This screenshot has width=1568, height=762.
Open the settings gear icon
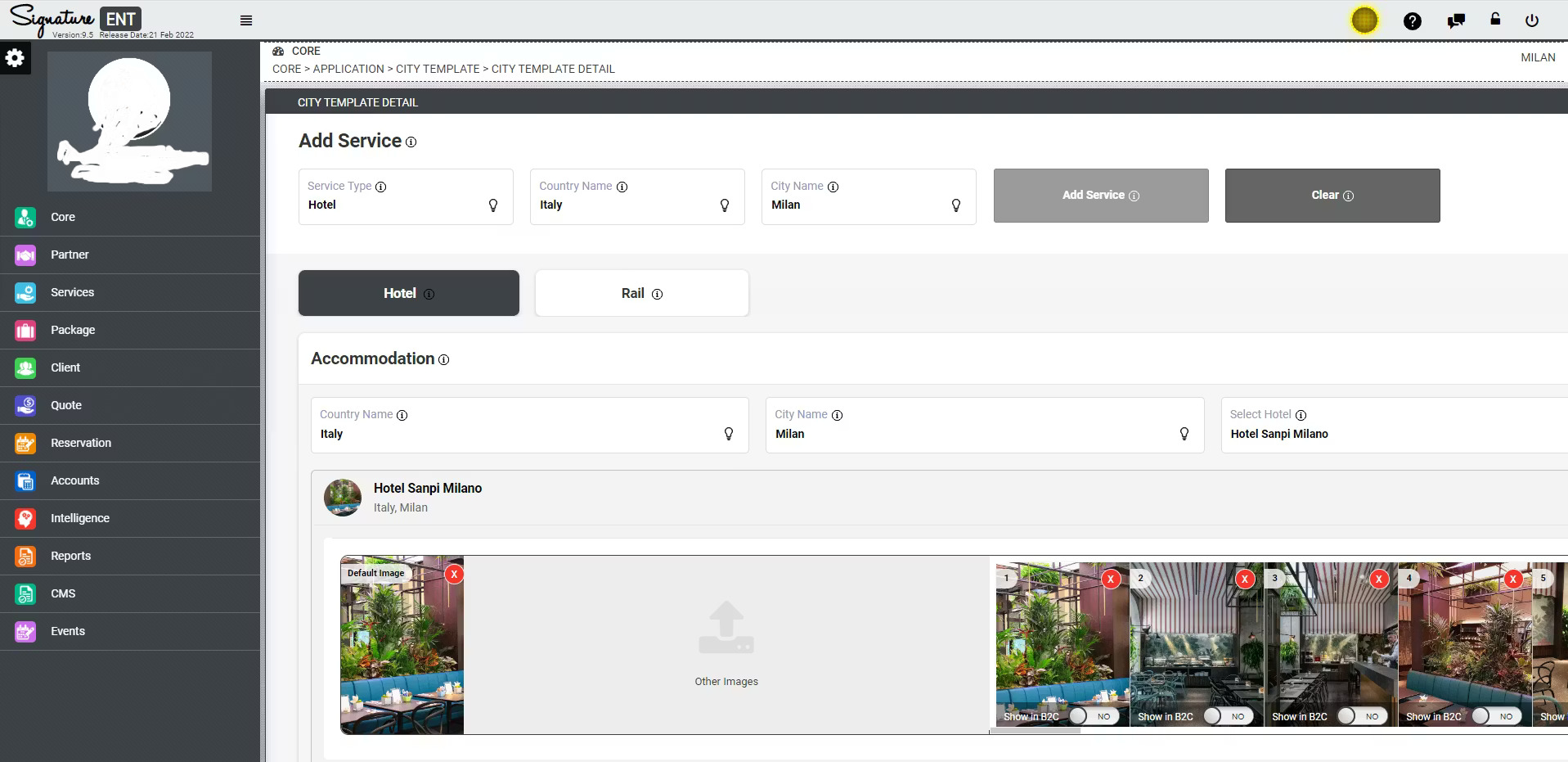point(15,58)
